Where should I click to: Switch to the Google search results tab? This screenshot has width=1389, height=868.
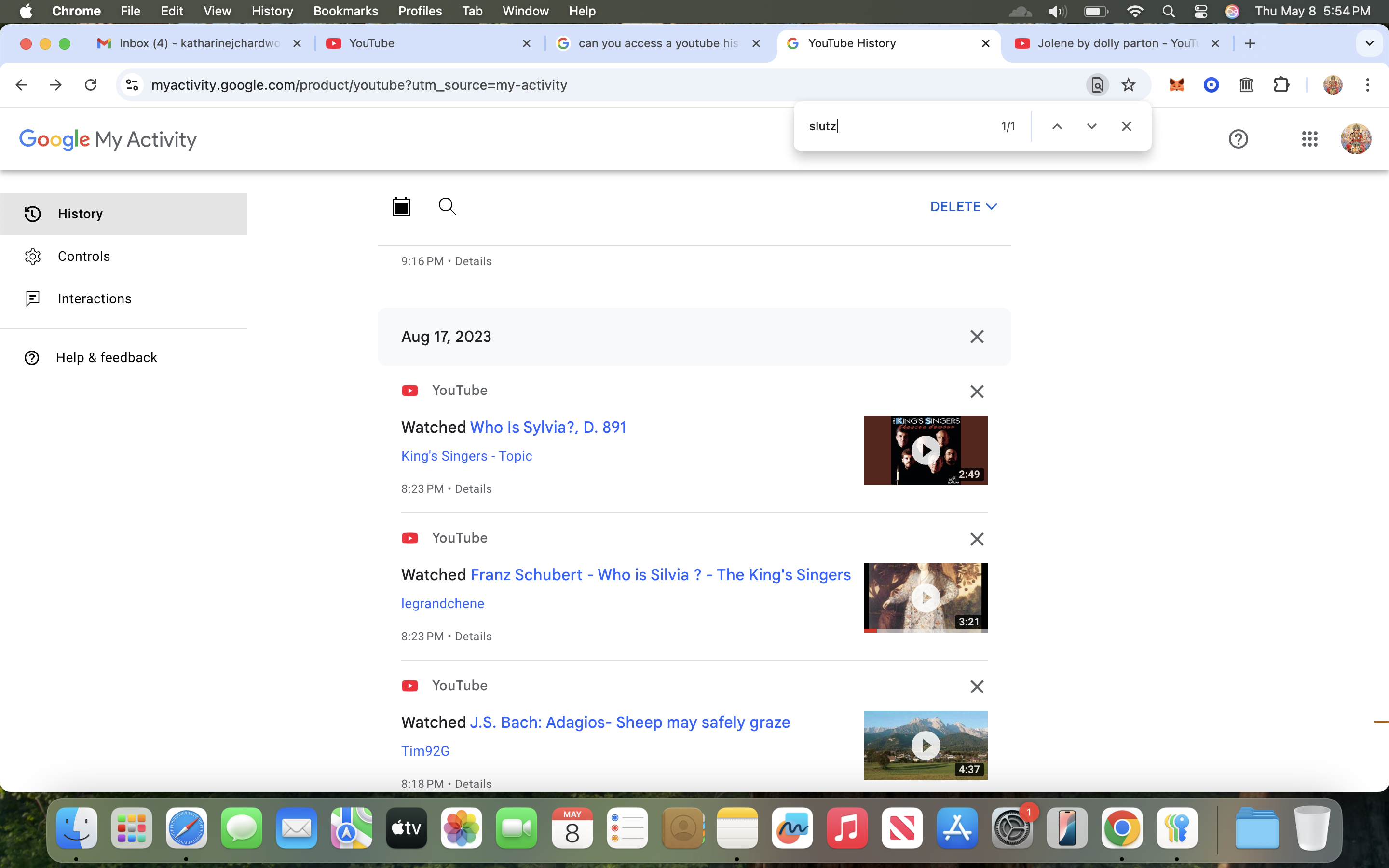point(658,43)
